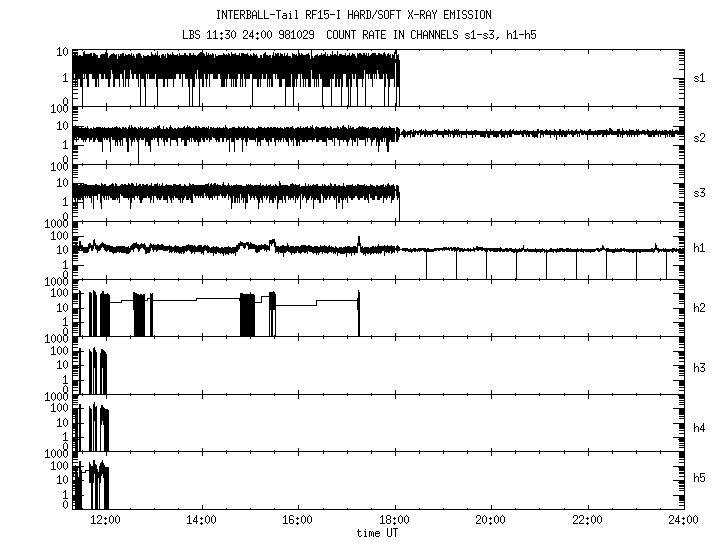The image size is (720, 550).
Task: Select the s3 channel label
Action: point(700,190)
